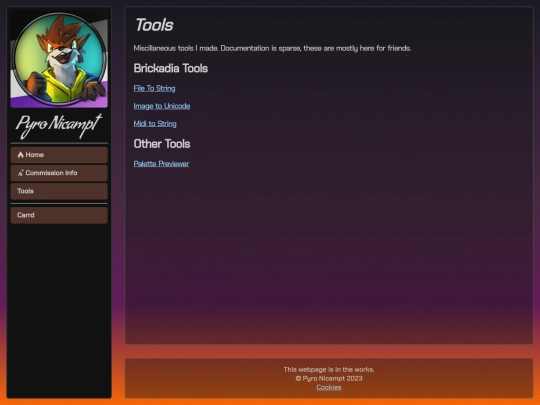
Task: Click the 'Miscillaneous tools I made' description text
Action: (272, 48)
